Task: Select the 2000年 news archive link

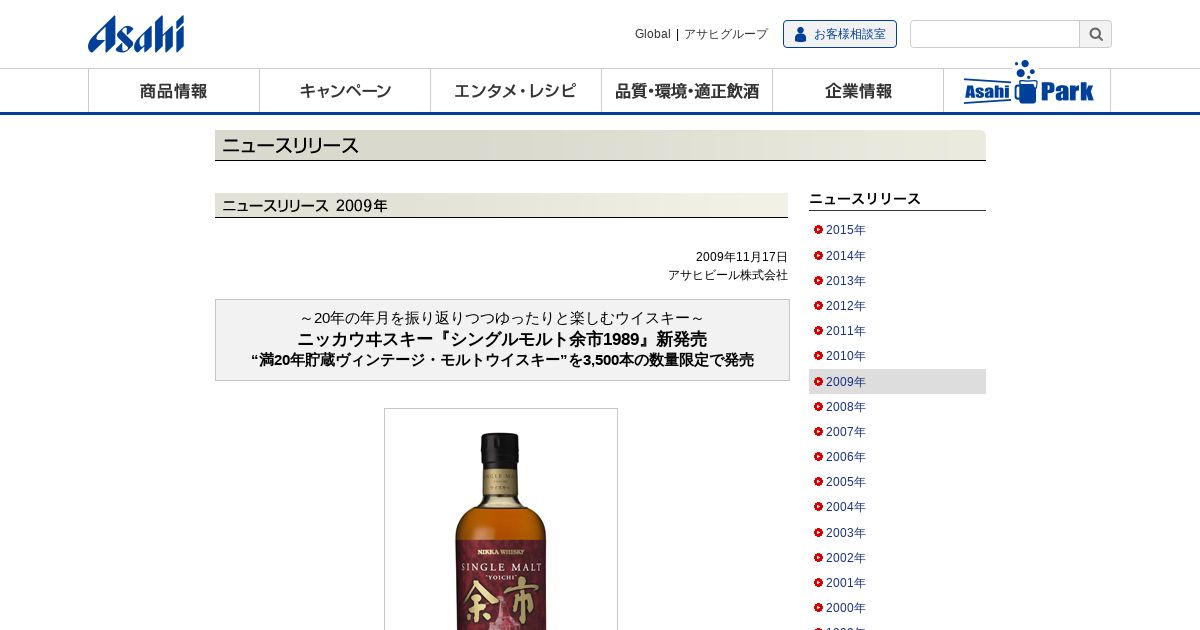Action: pos(846,608)
